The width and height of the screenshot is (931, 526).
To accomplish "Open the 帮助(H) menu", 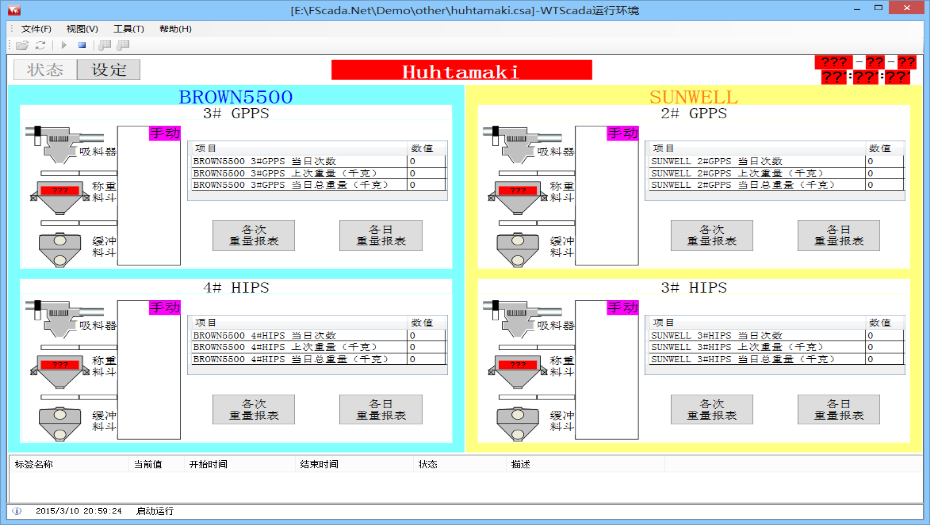I will click(x=175, y=28).
